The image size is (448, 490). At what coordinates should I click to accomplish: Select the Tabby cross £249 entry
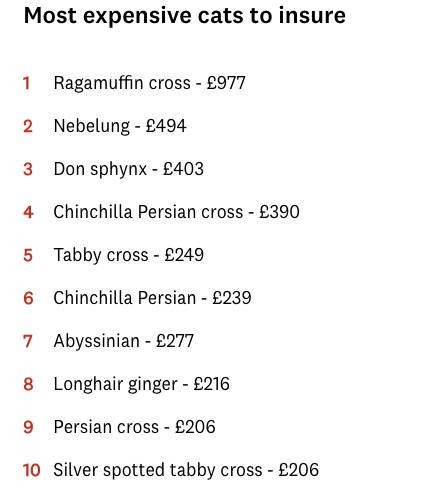[129, 255]
